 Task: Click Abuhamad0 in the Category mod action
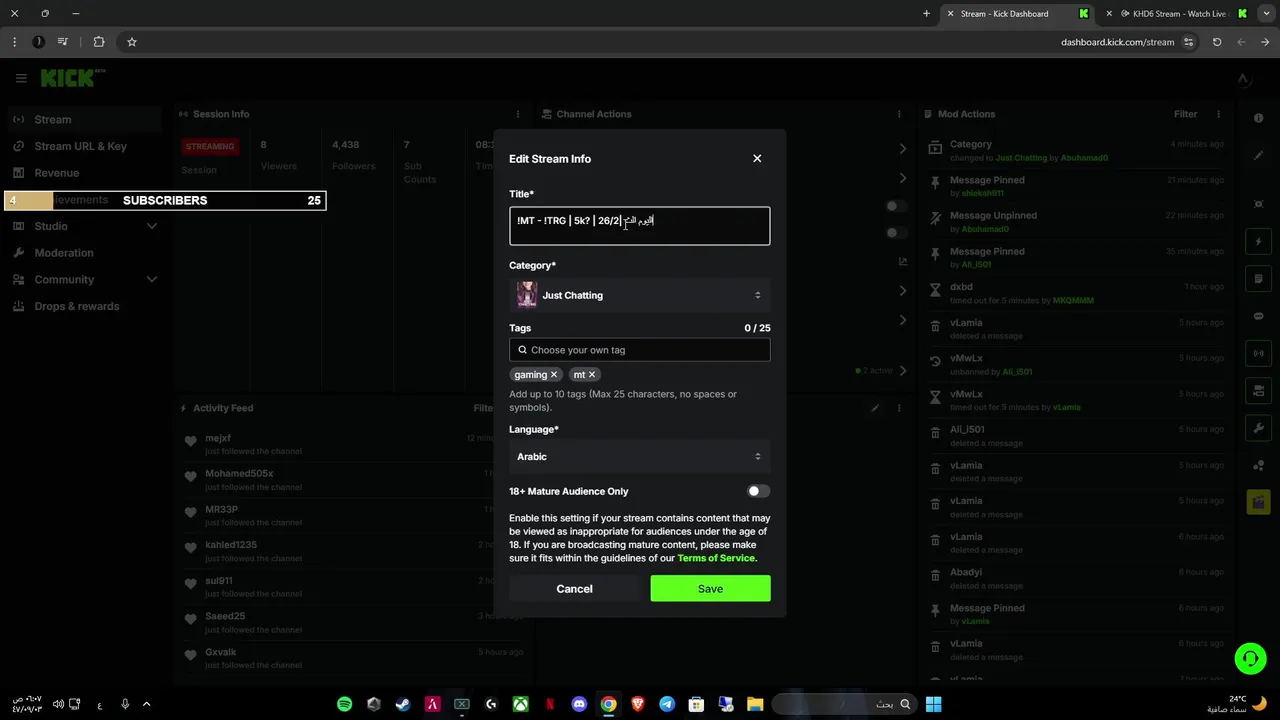click(x=1084, y=158)
